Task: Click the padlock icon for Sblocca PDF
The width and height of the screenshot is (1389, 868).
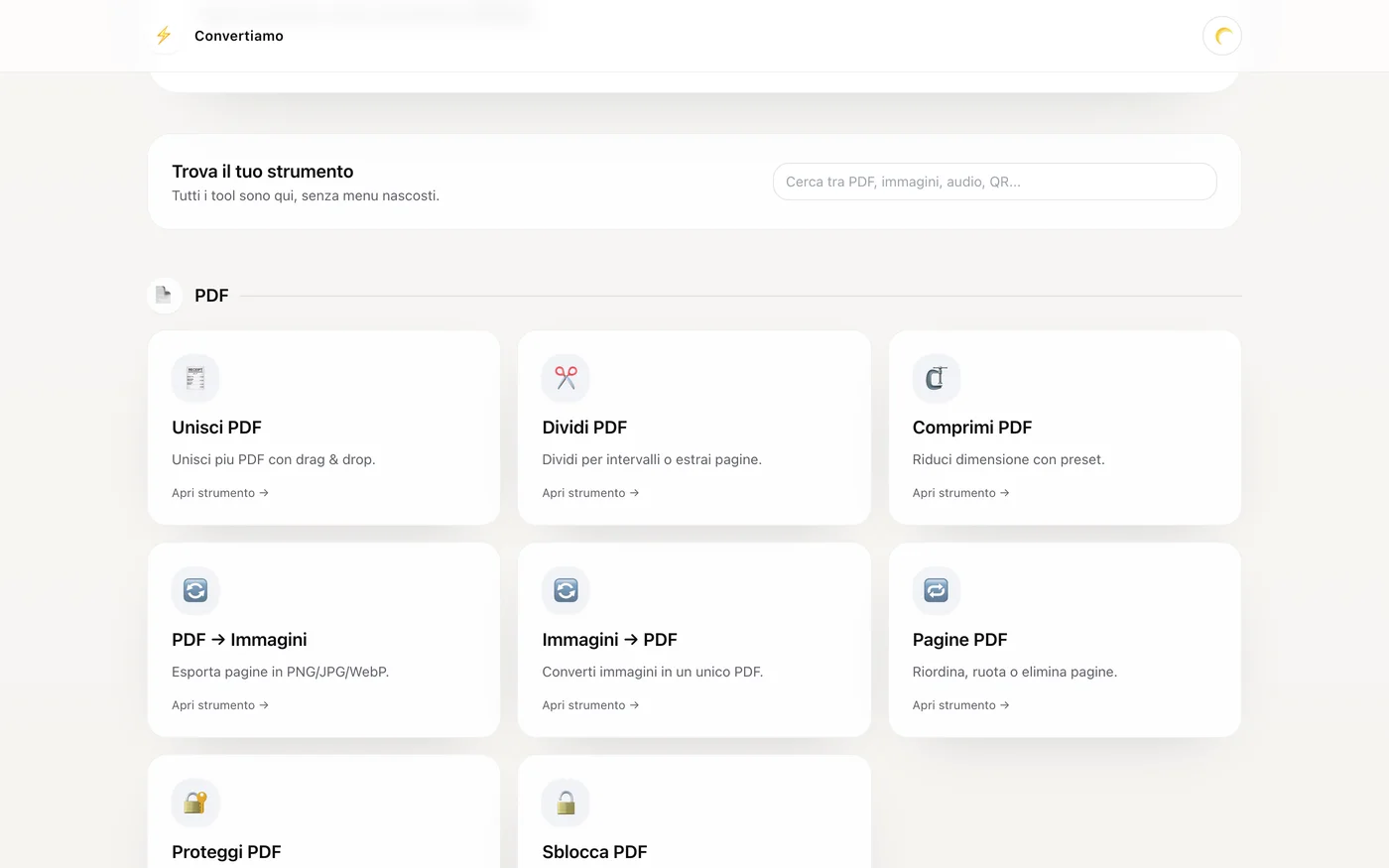Action: click(x=566, y=803)
